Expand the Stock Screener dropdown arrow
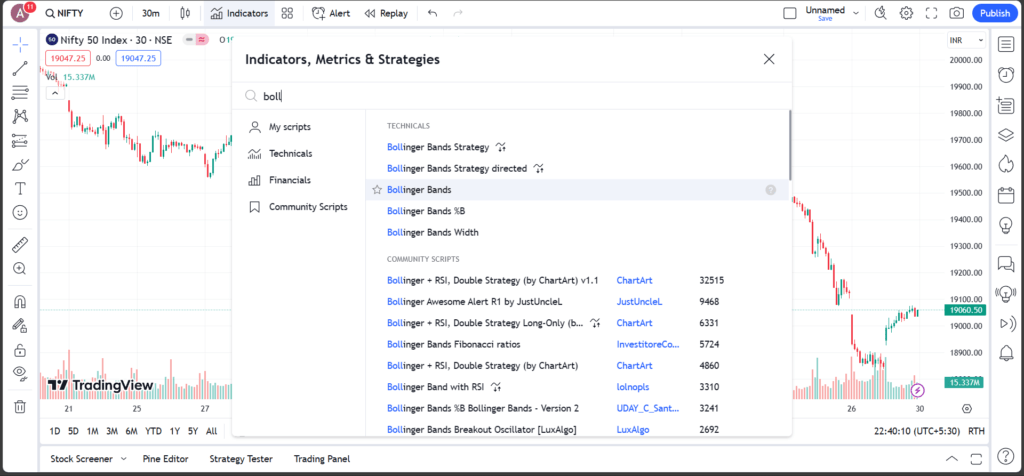 pyautogui.click(x=123, y=459)
